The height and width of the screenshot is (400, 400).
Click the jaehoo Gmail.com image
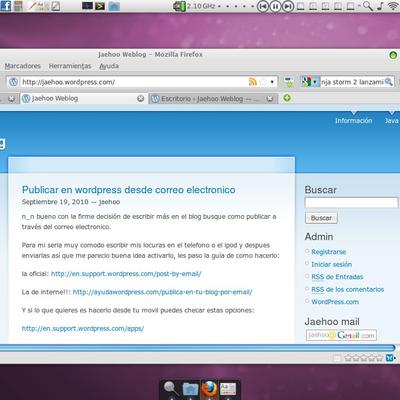point(341,335)
